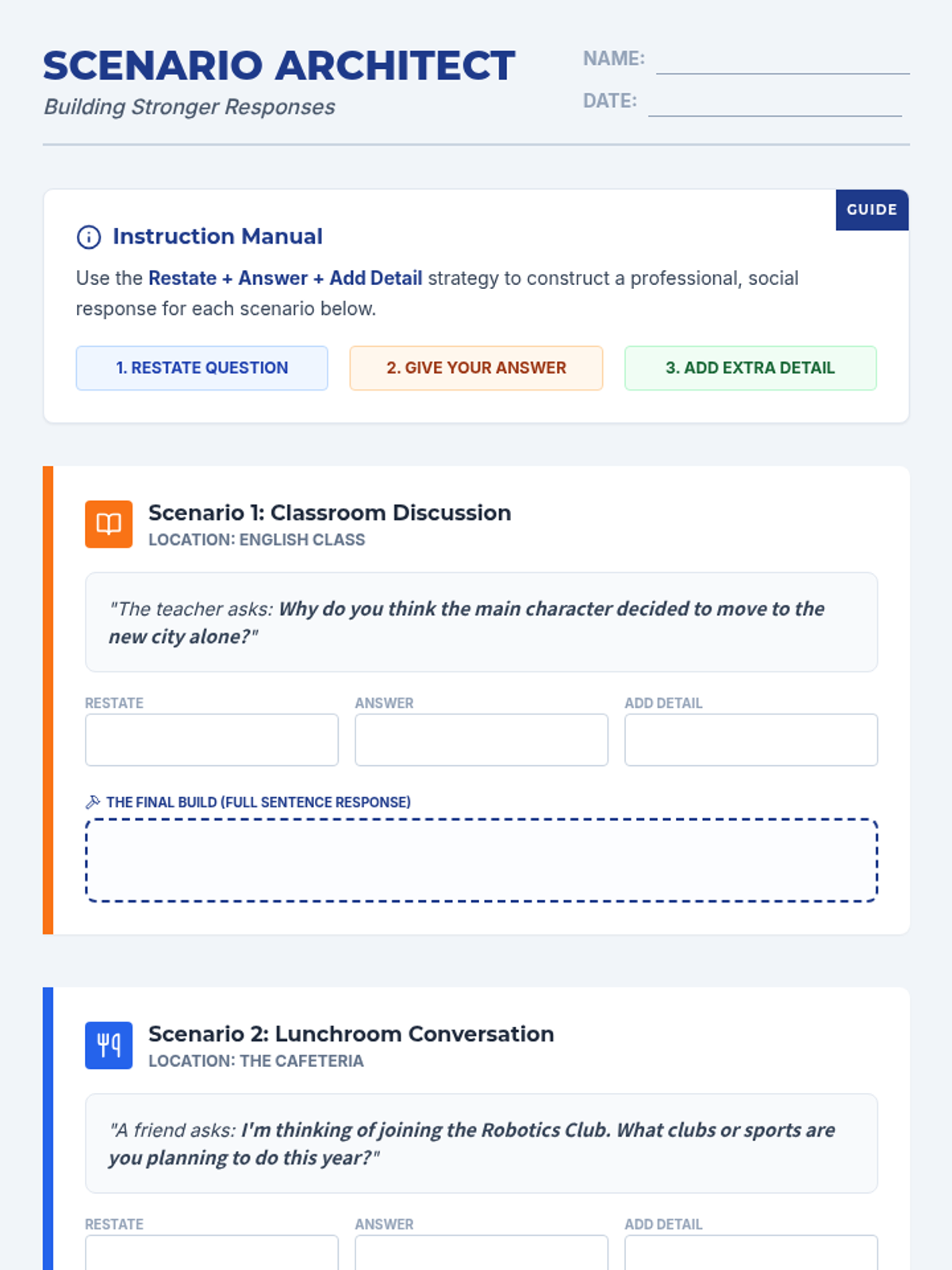This screenshot has height=1270, width=952.
Task: Click Scenario 1 ADD DETAIL input box
Action: click(751, 740)
